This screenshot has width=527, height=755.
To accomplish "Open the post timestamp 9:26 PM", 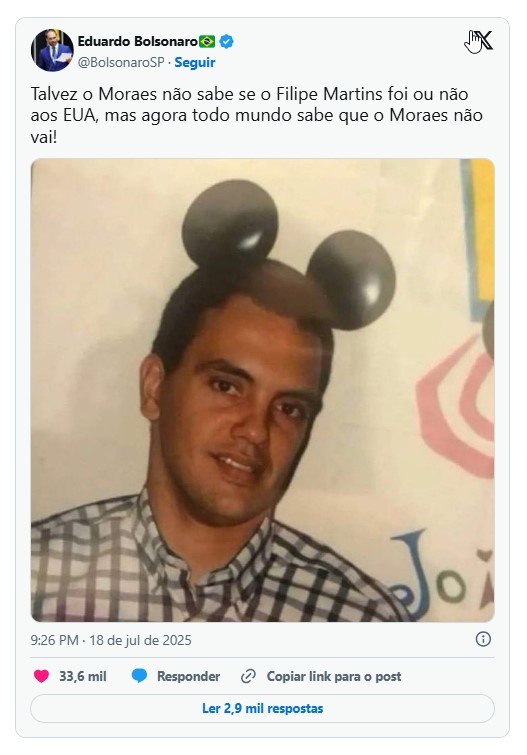I will click(x=54, y=640).
